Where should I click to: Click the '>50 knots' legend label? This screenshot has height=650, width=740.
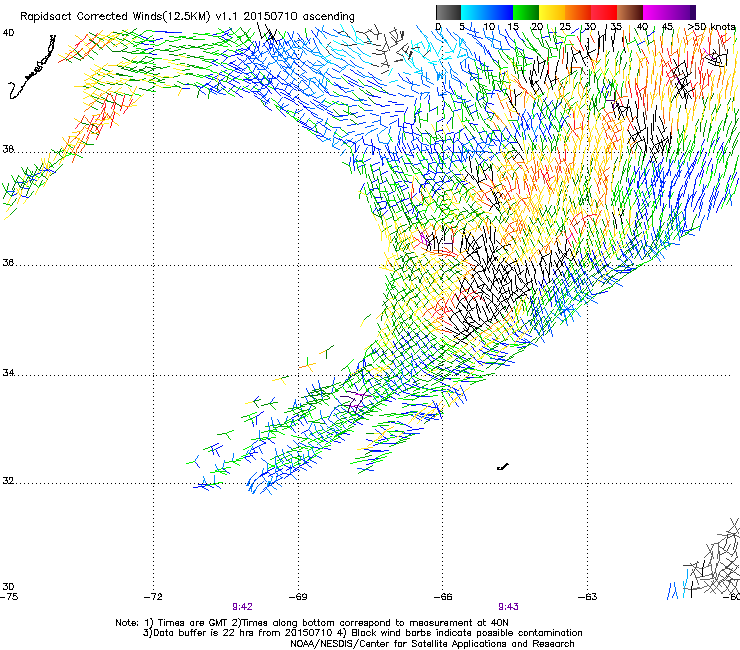pyautogui.click(x=711, y=27)
